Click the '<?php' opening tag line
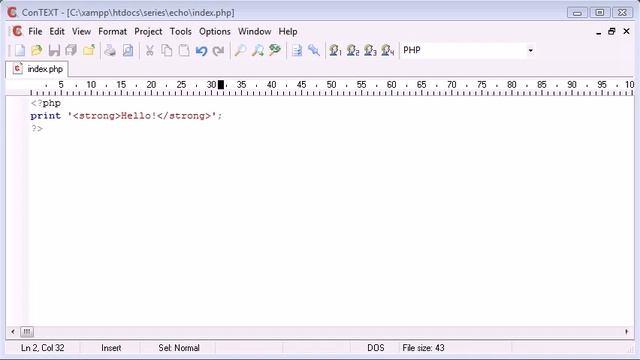Screen dimensions: 640x360 point(46,103)
